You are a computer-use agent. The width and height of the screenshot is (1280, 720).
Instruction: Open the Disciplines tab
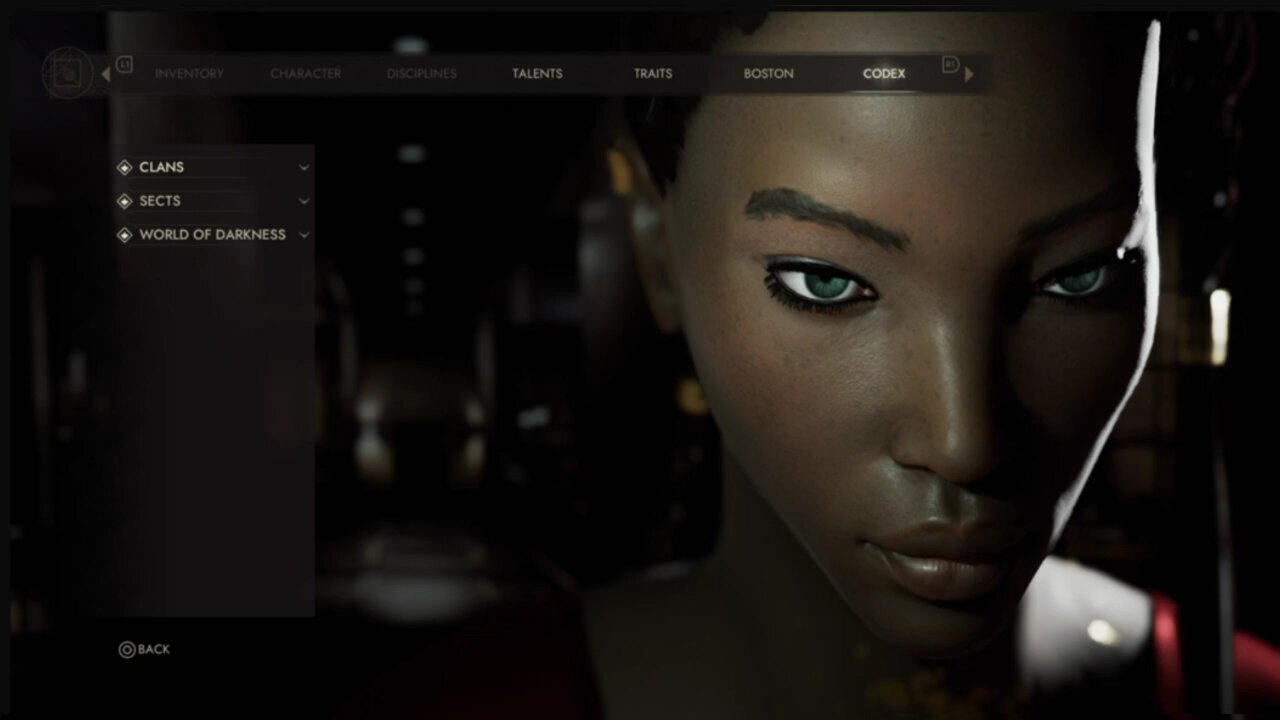coord(421,73)
